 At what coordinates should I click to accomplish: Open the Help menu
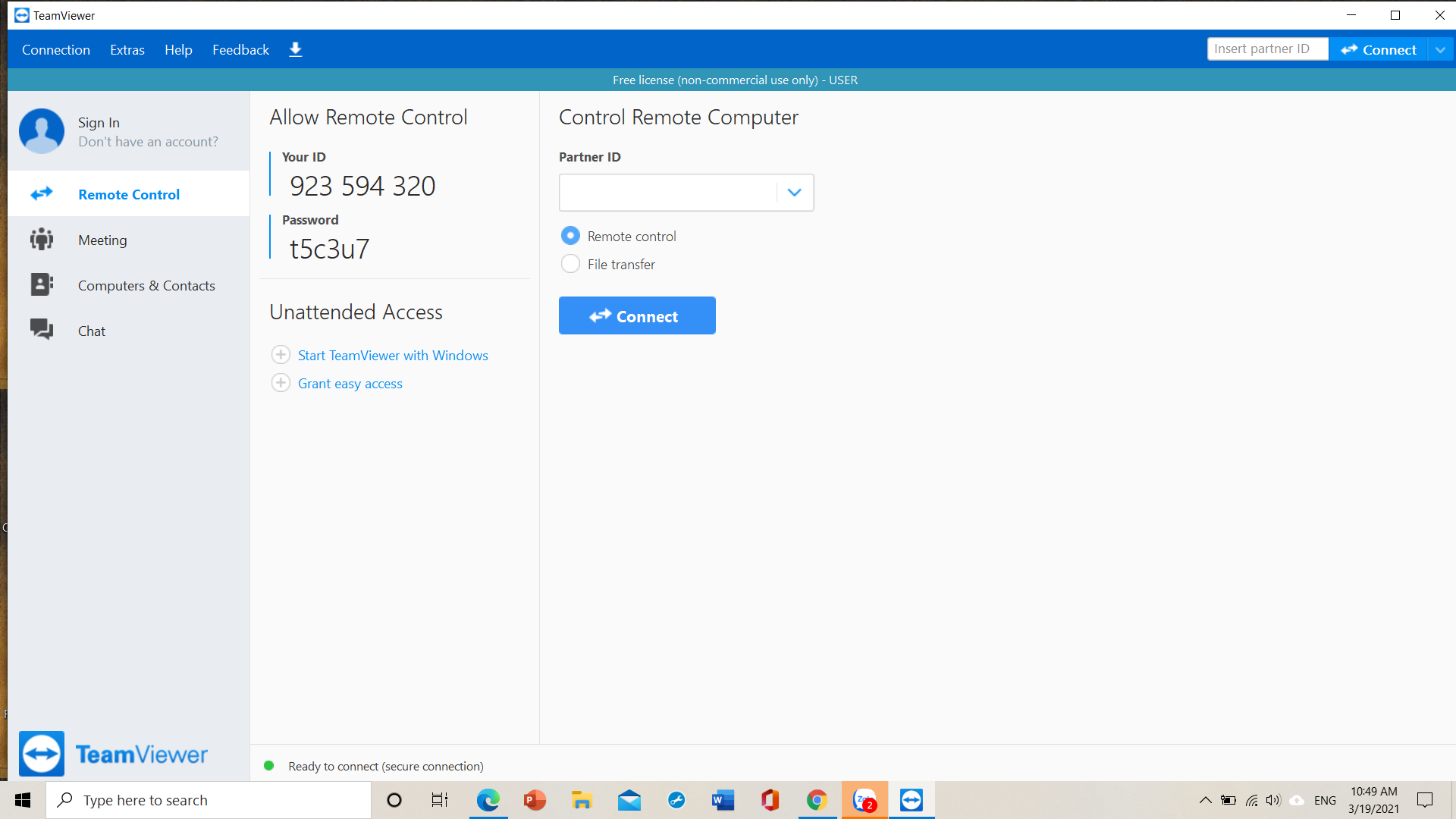tap(178, 49)
